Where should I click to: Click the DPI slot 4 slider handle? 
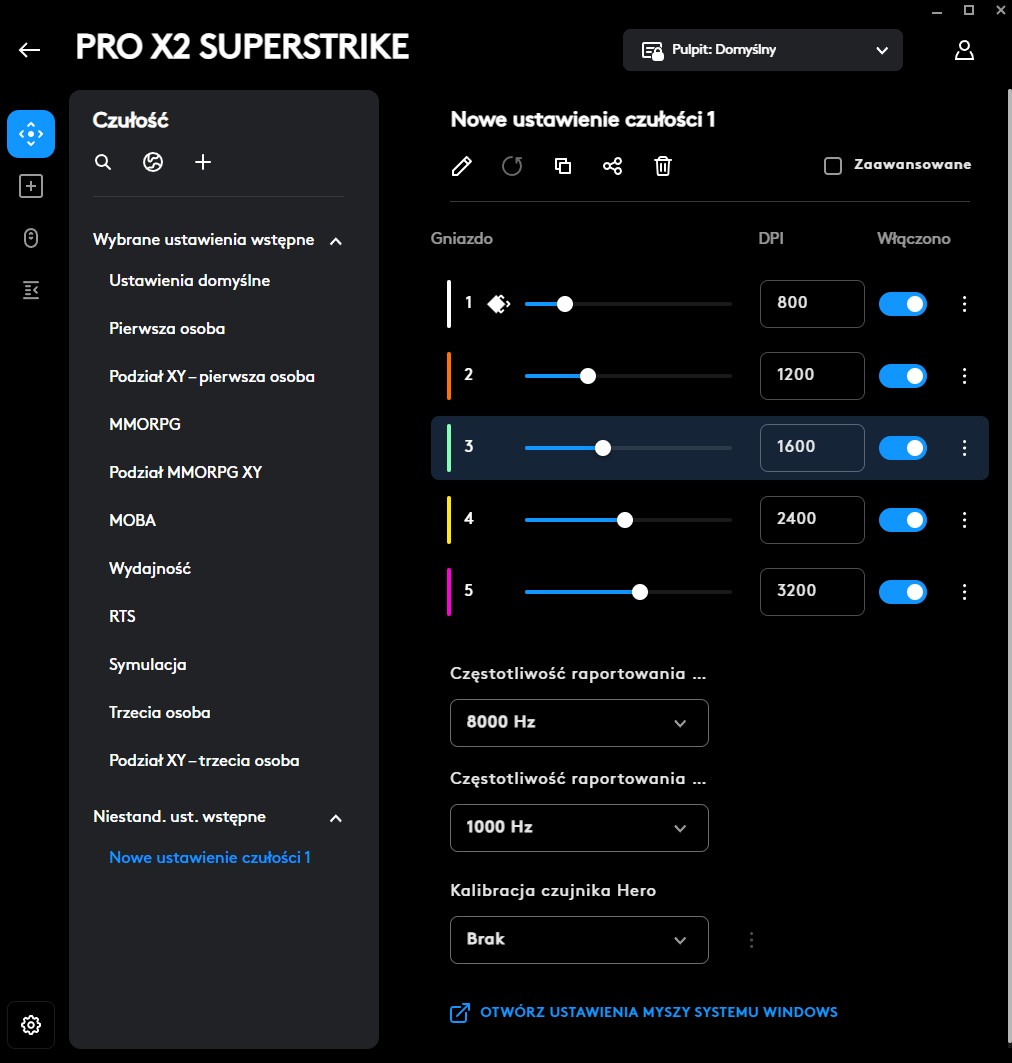click(x=625, y=520)
